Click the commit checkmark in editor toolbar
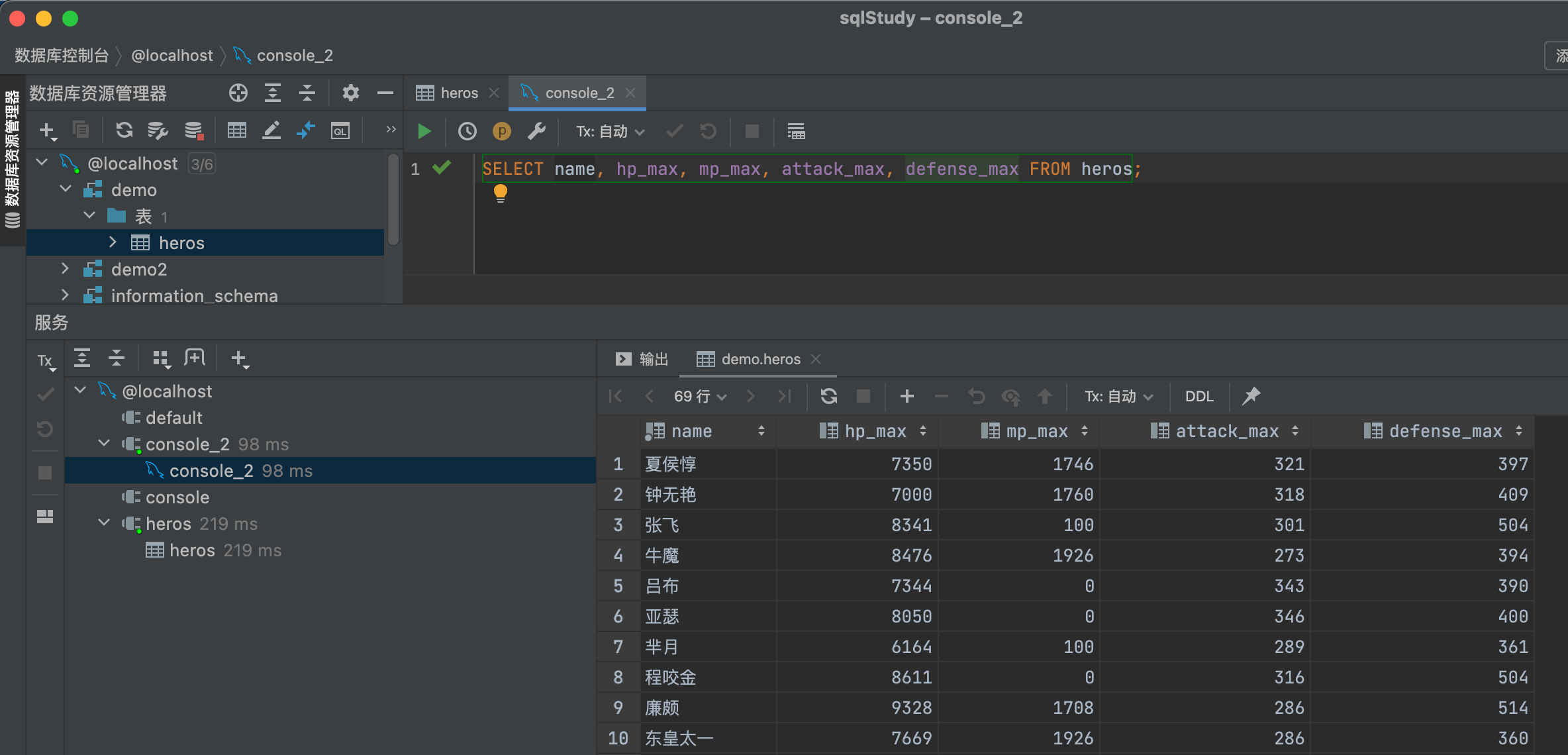This screenshot has width=1568, height=755. click(x=675, y=131)
